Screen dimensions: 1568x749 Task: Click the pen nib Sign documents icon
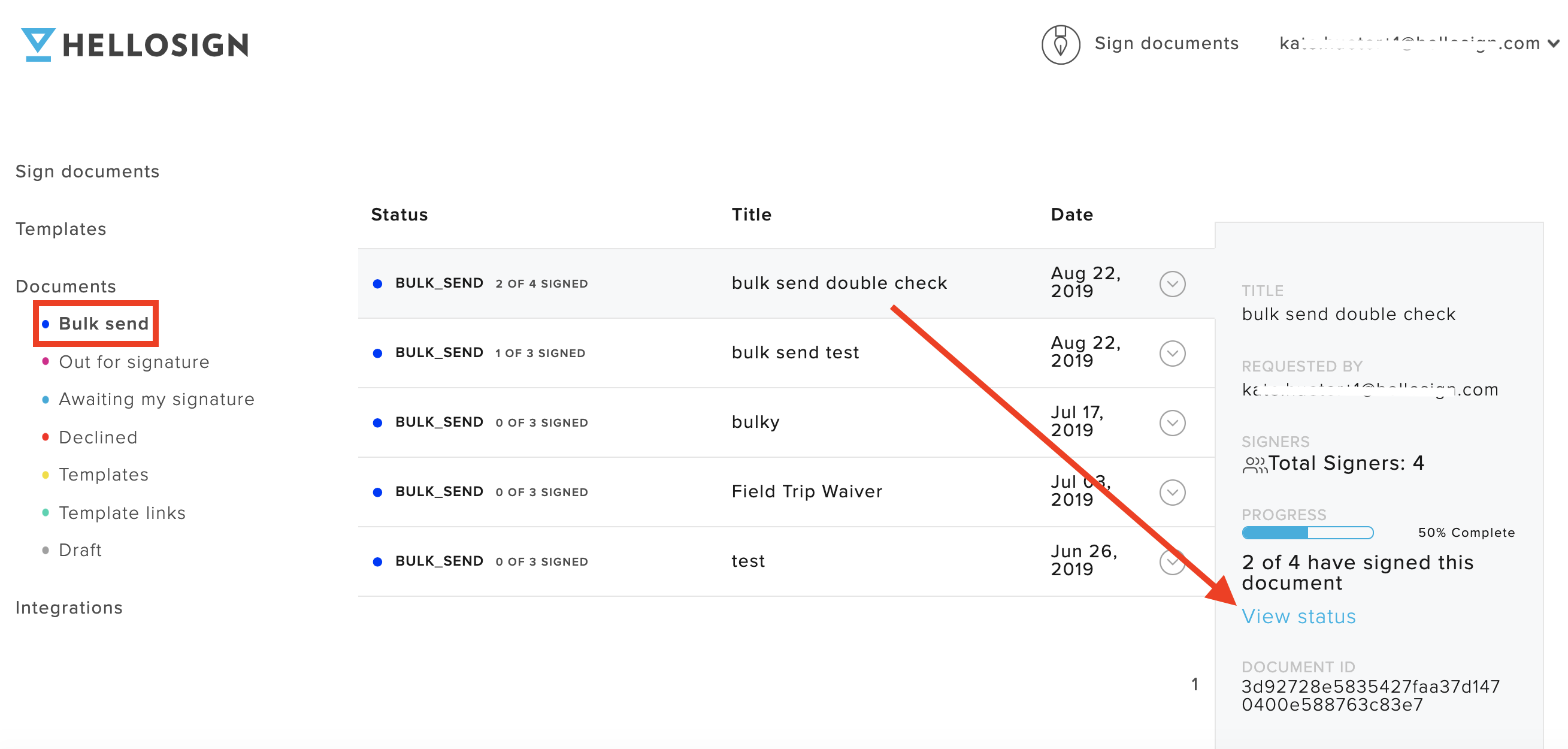pyautogui.click(x=1060, y=44)
